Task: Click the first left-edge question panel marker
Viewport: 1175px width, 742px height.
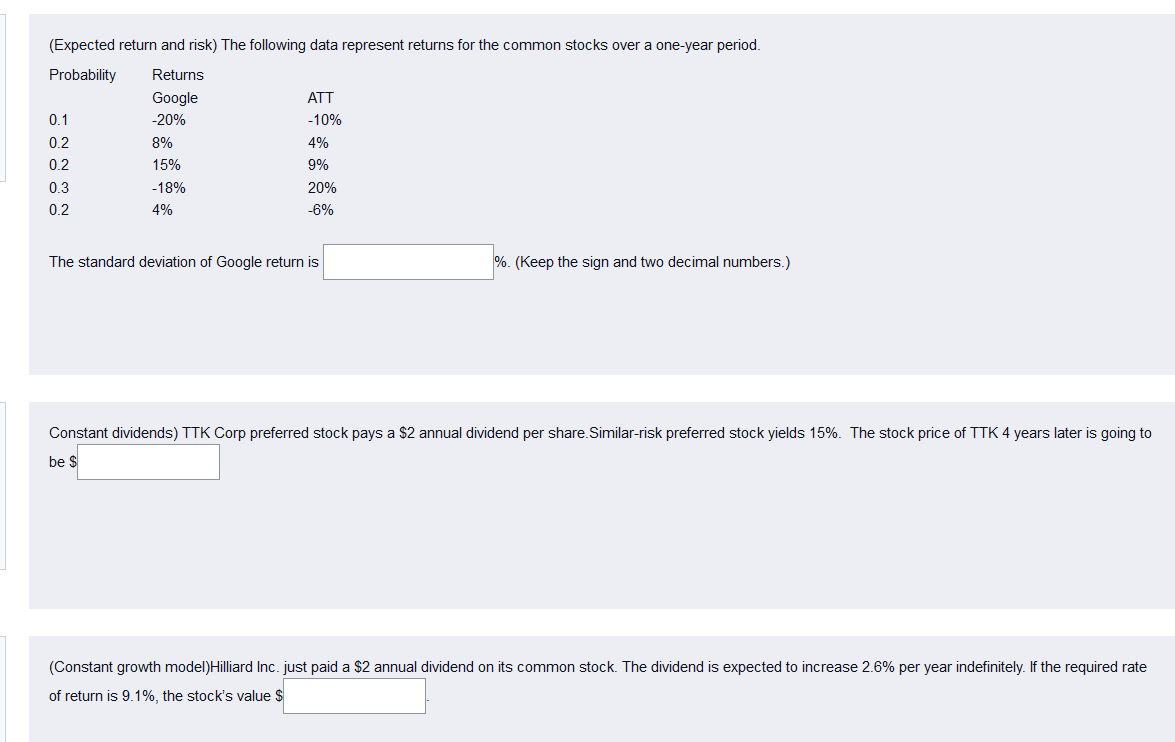Action: pos(2,95)
